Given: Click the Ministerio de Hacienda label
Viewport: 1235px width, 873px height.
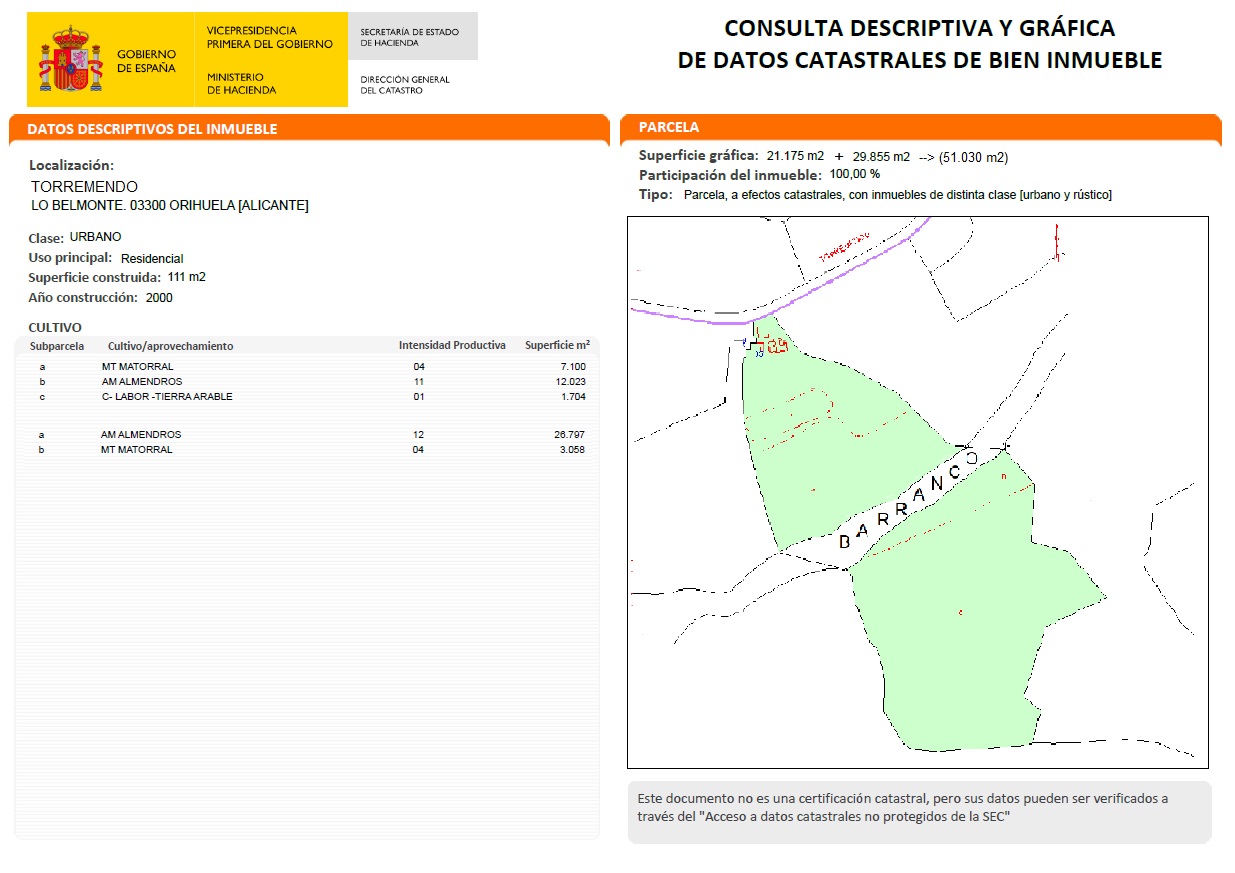Looking at the screenshot, I should coord(241,84).
